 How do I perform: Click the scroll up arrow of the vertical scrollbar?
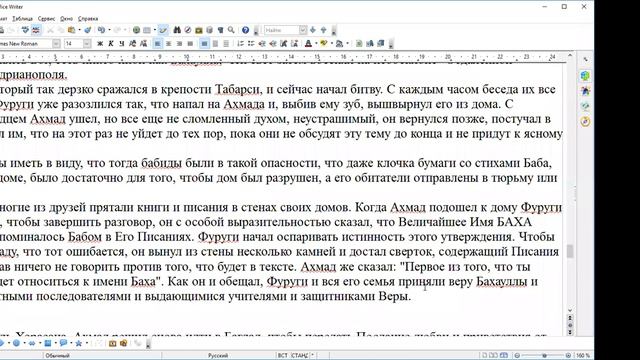pyautogui.click(x=570, y=55)
